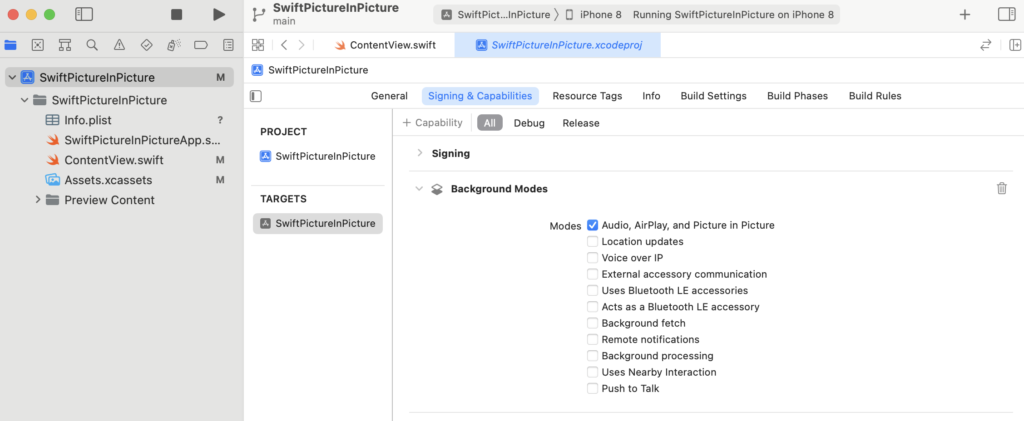Select the All configuration filter
The height and width of the screenshot is (421, 1024).
[x=490, y=123]
